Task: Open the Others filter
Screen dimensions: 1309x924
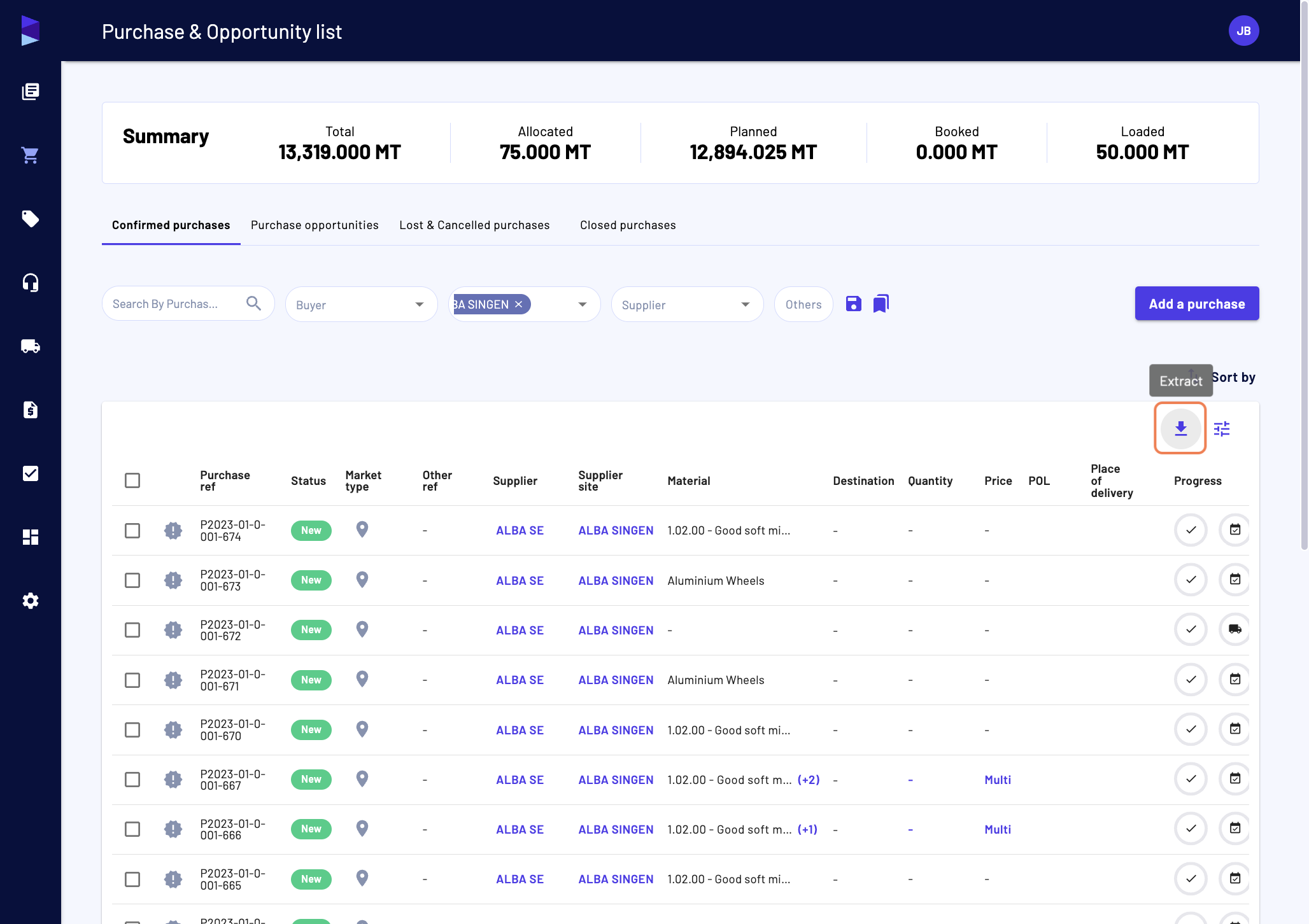Action: 803,304
